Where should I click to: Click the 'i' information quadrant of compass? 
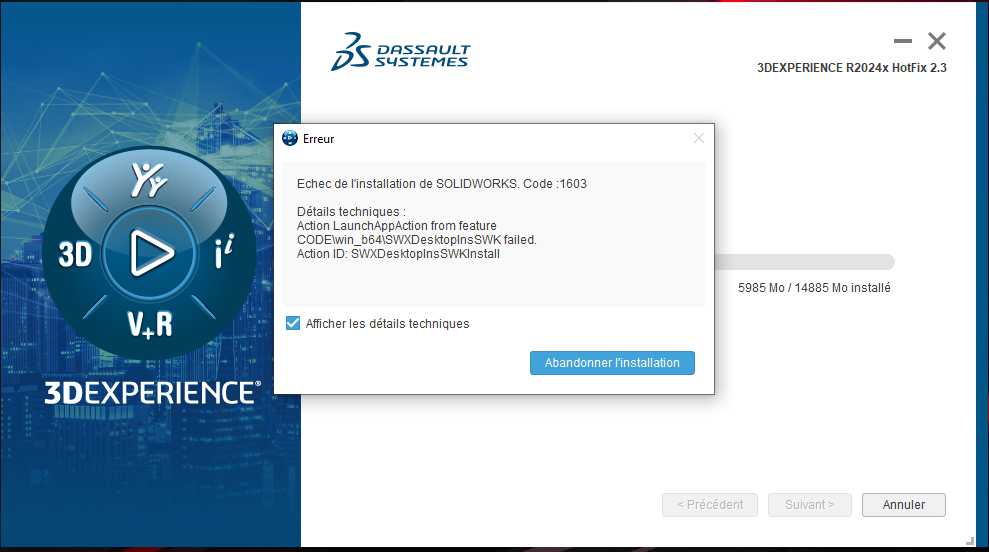pos(225,255)
